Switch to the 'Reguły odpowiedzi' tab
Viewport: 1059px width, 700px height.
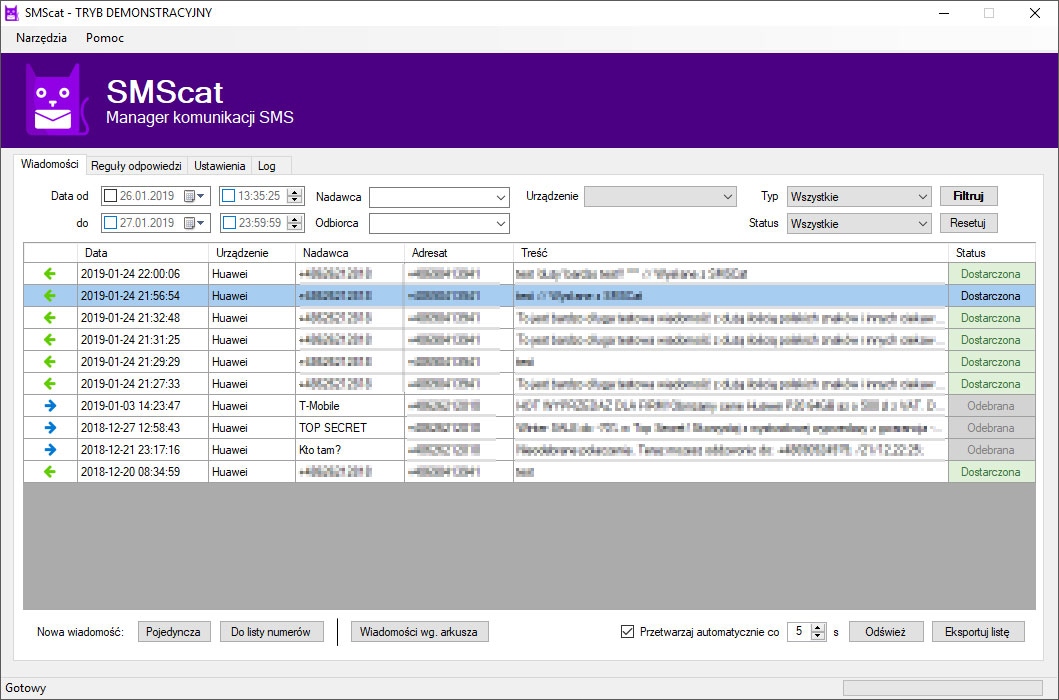[x=136, y=166]
